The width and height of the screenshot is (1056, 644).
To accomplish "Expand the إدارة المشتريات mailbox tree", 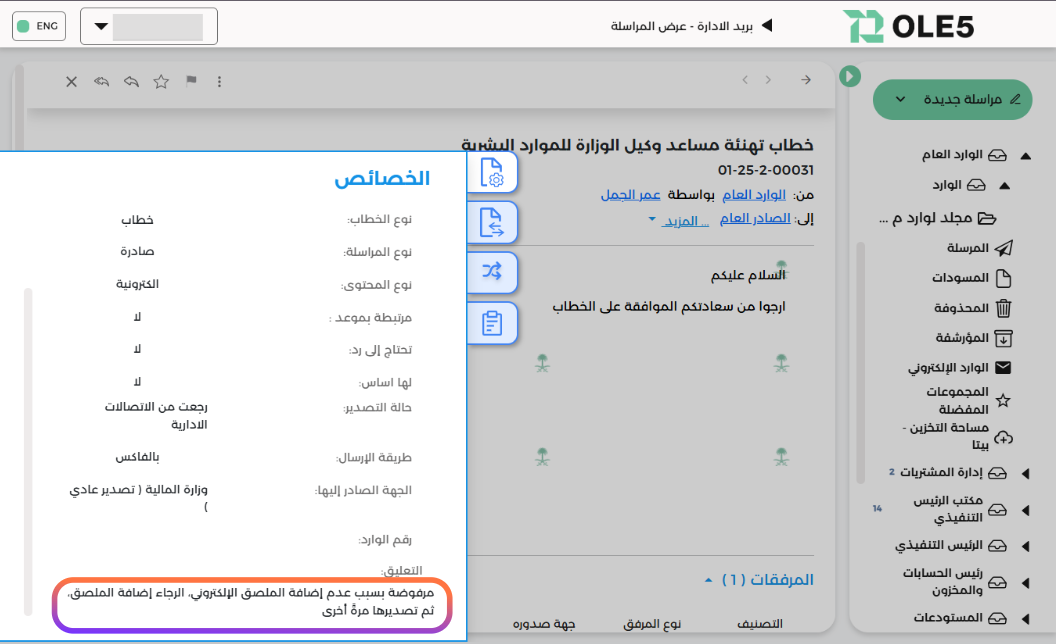I will click(1026, 473).
